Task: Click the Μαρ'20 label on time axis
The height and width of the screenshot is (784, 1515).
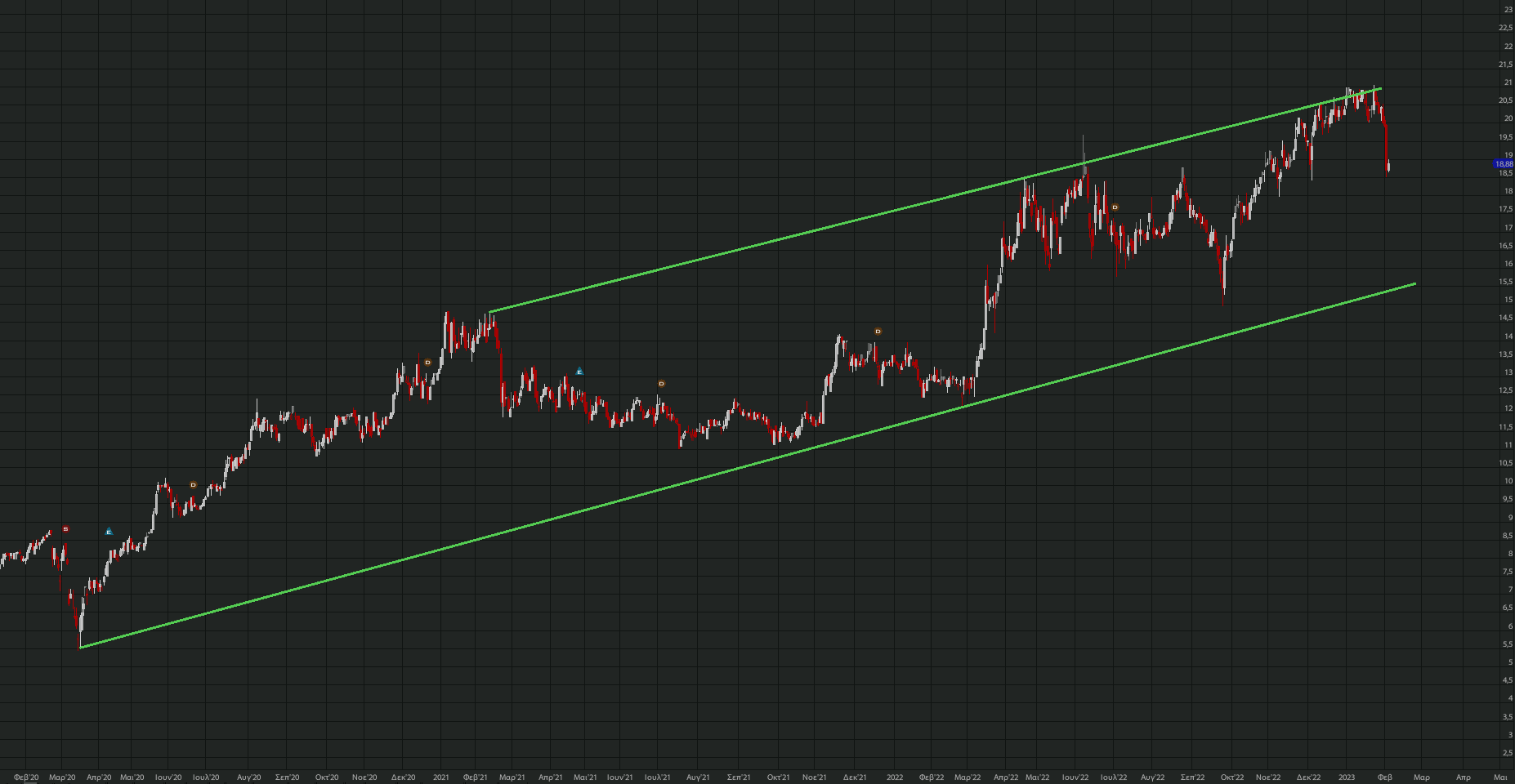Action: tap(62, 777)
